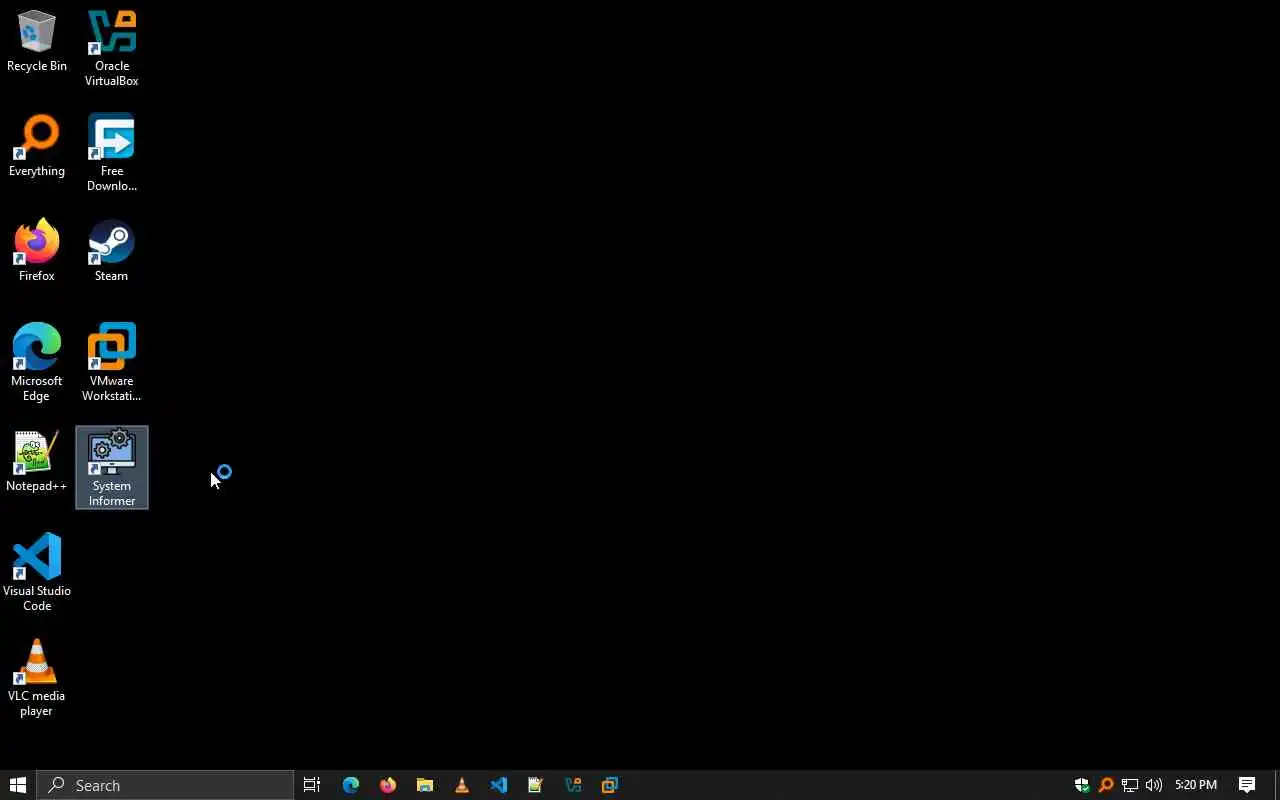Select the Visual Studio Code desktop shortcut
The image size is (1280, 800).
(x=37, y=573)
